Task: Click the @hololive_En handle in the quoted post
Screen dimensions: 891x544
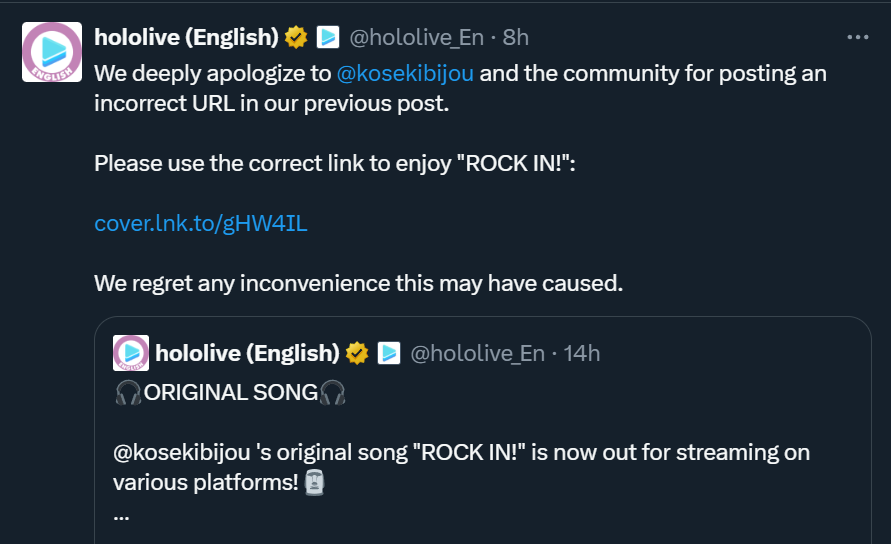Action: 478,353
